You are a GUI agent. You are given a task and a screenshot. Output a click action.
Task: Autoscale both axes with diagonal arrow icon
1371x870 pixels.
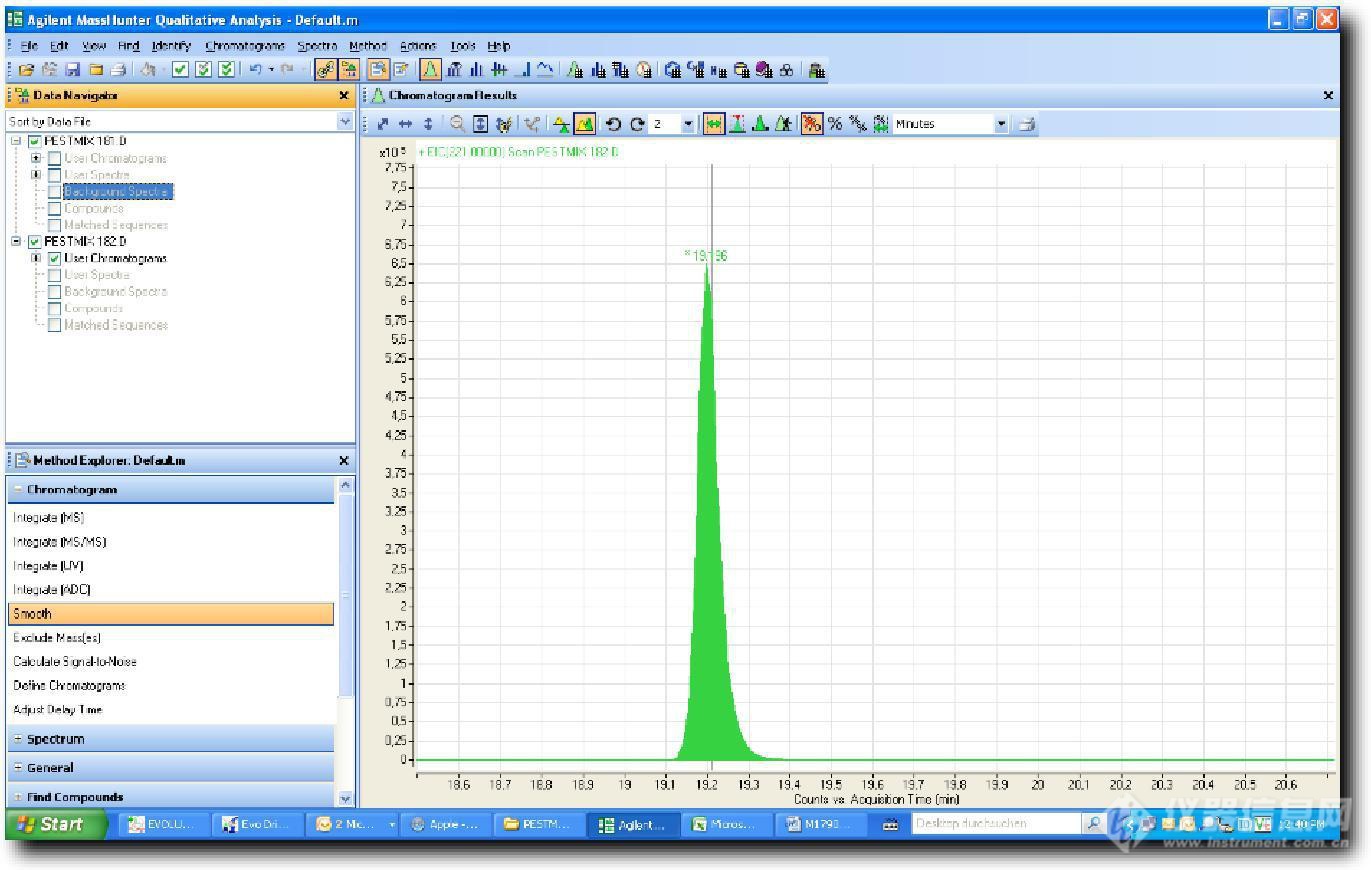[382, 124]
